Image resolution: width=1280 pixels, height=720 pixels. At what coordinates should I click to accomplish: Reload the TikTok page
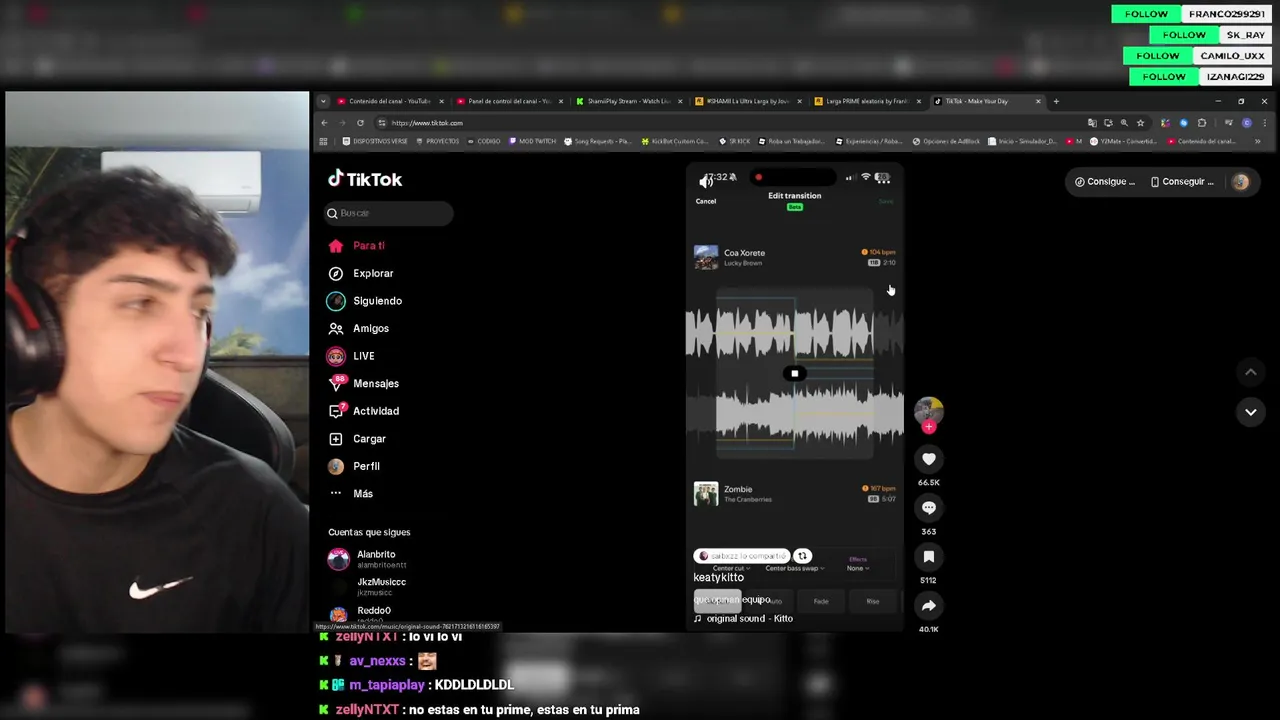[360, 123]
